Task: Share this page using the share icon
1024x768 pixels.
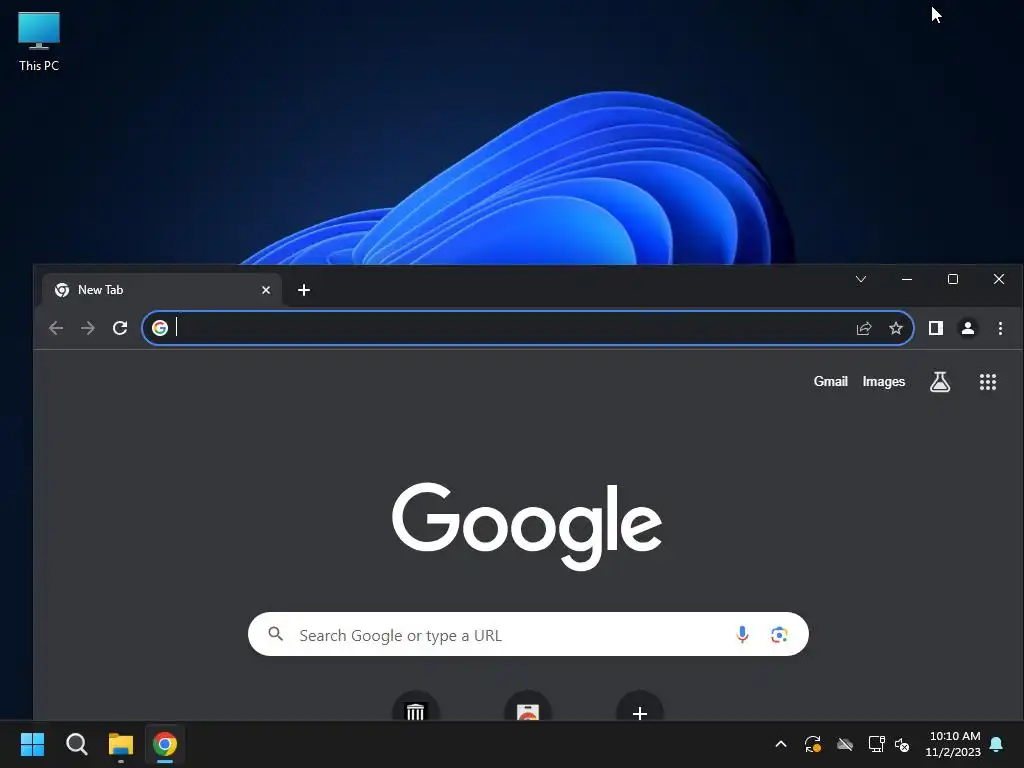Action: [x=864, y=328]
